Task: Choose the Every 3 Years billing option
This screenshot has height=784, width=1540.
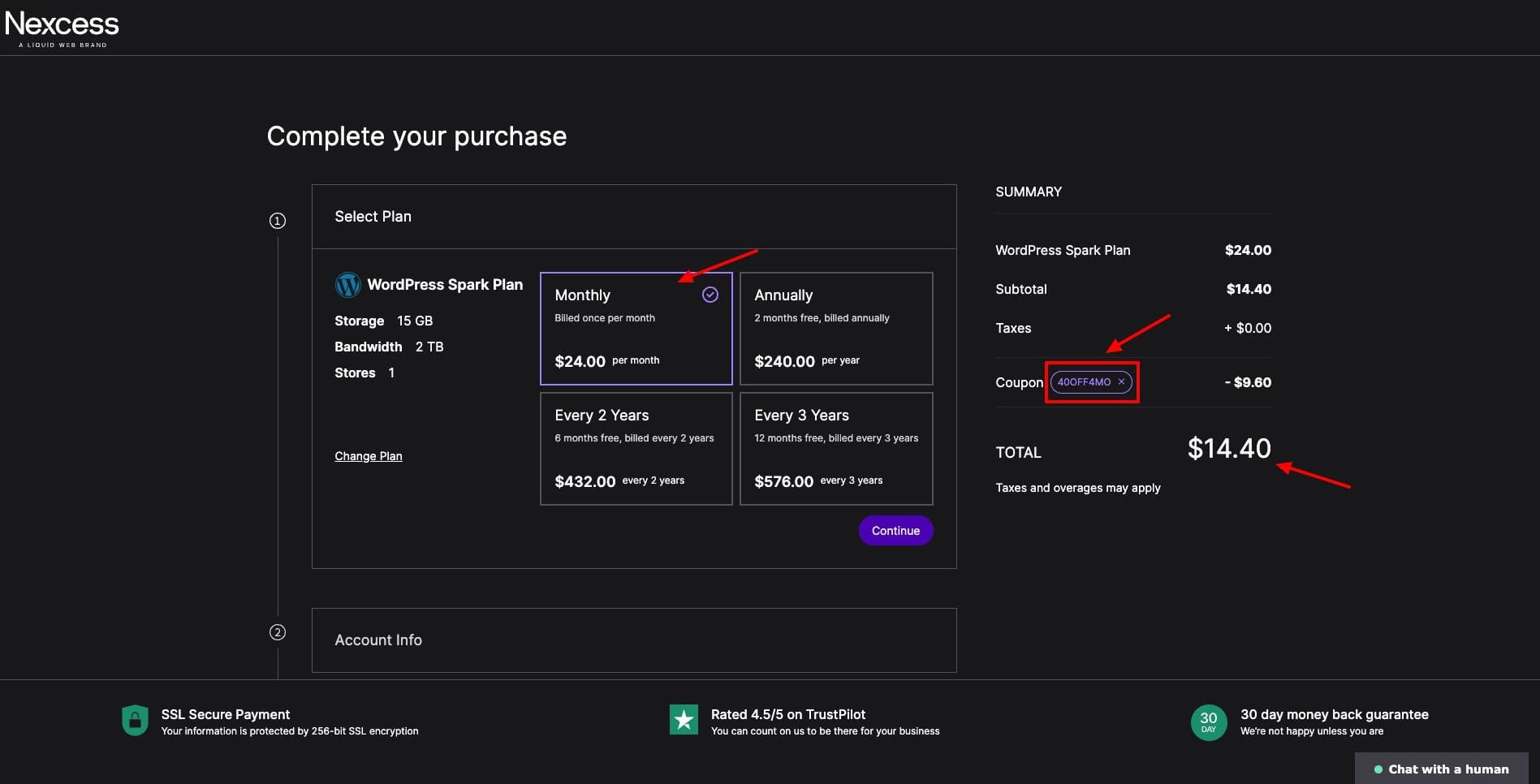Action: click(835, 449)
